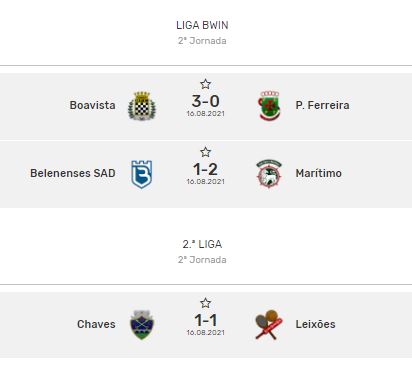Open the Chaves team name link
Viewport: 412px width, 376px height.
click(x=96, y=324)
